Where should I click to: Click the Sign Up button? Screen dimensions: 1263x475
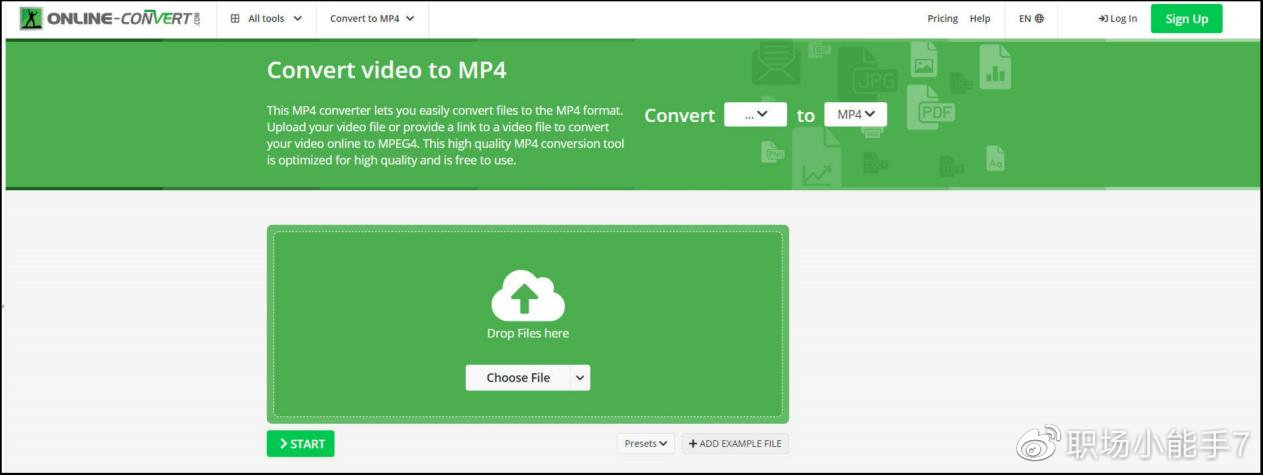click(x=1186, y=18)
